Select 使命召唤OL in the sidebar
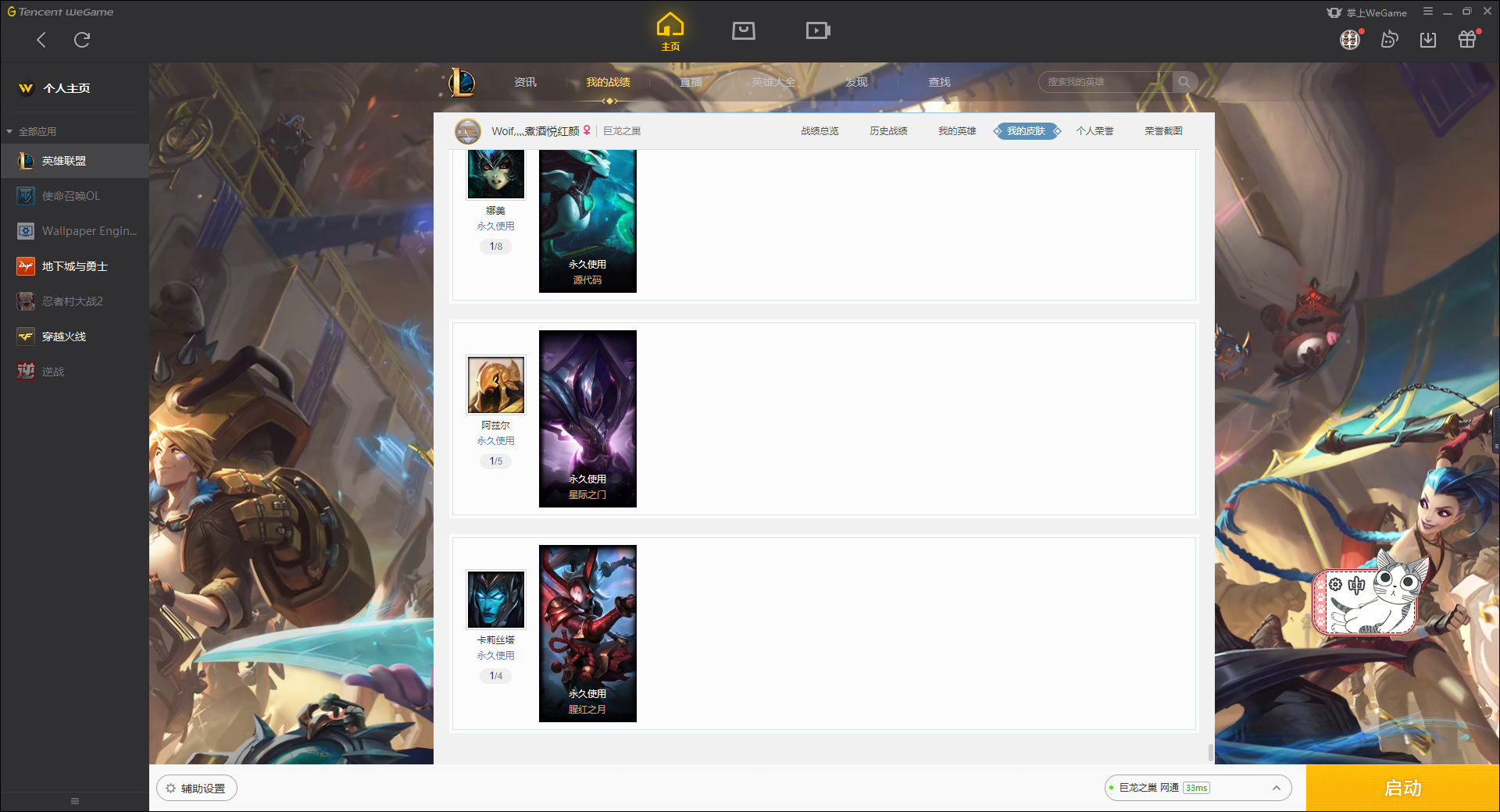 [x=74, y=196]
